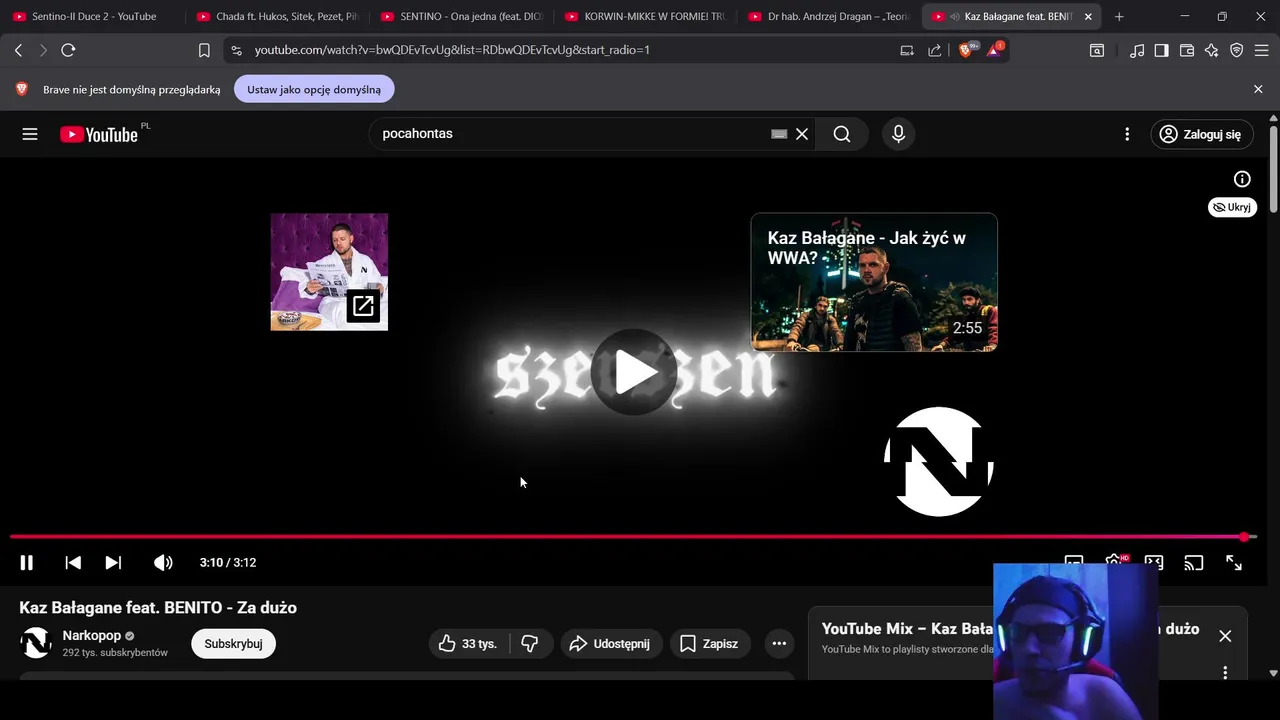
Task: Open Narkopop channel name link
Action: (x=92, y=636)
